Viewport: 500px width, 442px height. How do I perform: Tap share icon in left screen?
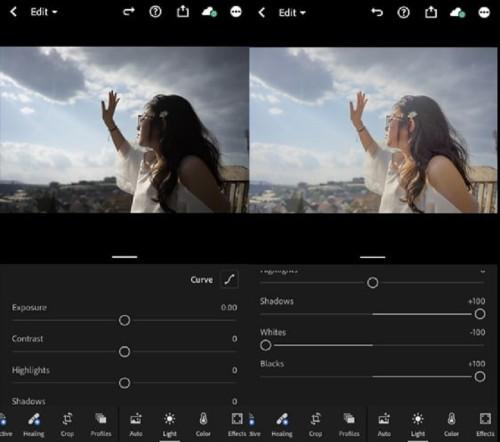183,12
